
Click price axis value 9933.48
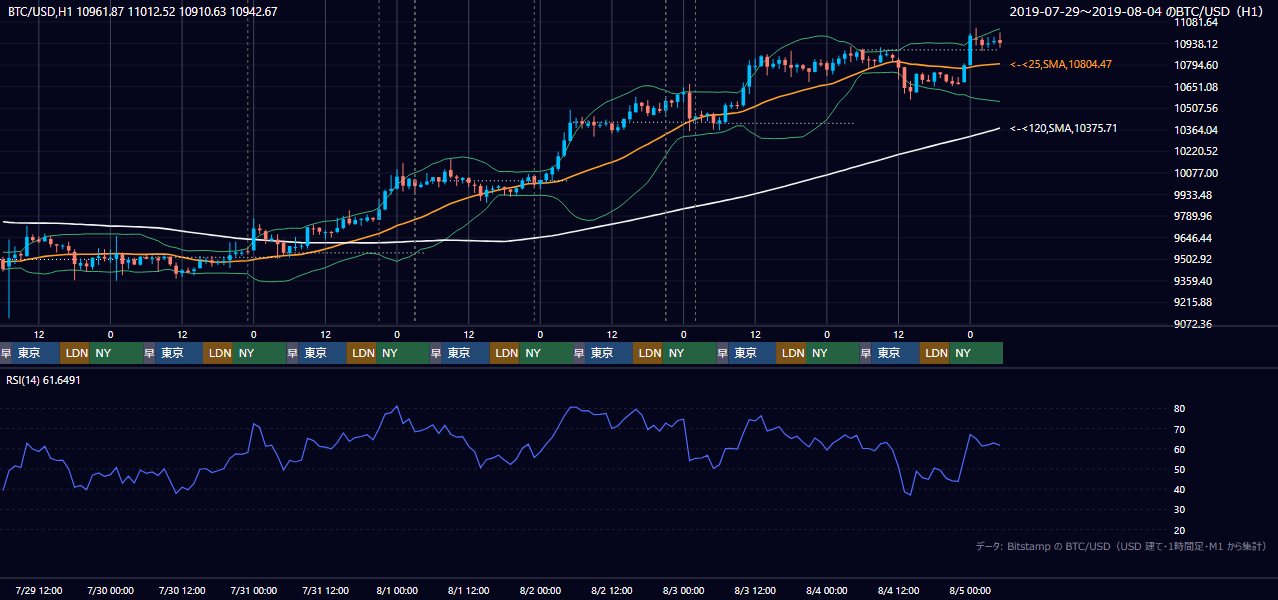1196,195
